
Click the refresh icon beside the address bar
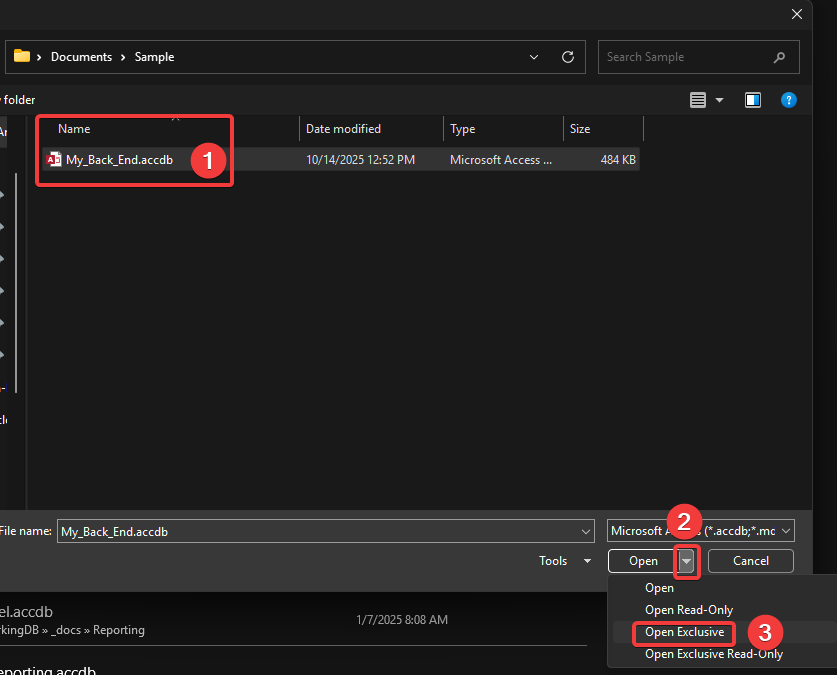point(568,57)
